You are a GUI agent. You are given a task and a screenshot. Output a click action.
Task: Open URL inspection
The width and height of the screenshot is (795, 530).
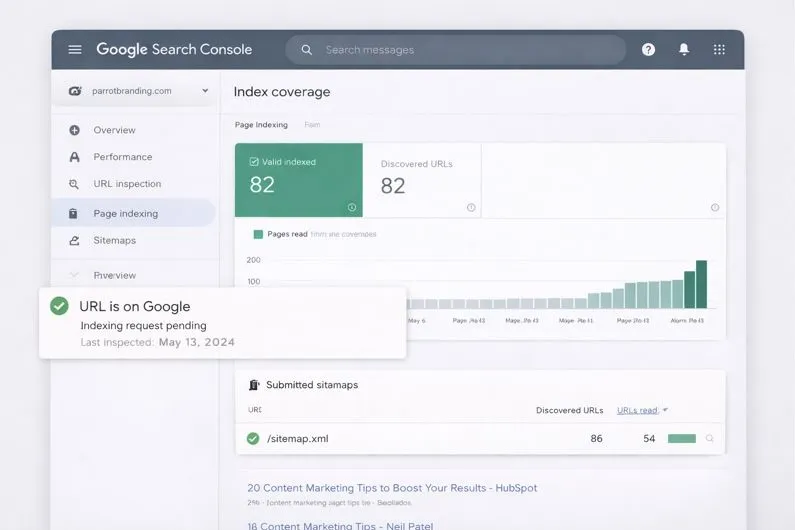coord(127,184)
